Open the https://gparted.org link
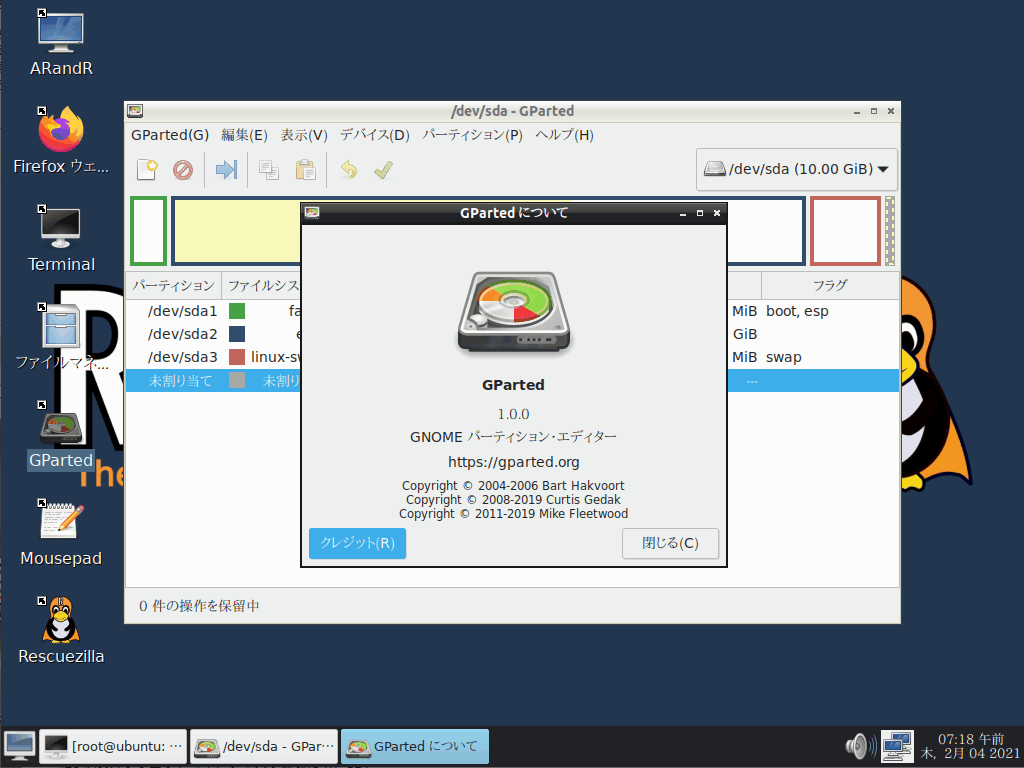 pos(513,462)
